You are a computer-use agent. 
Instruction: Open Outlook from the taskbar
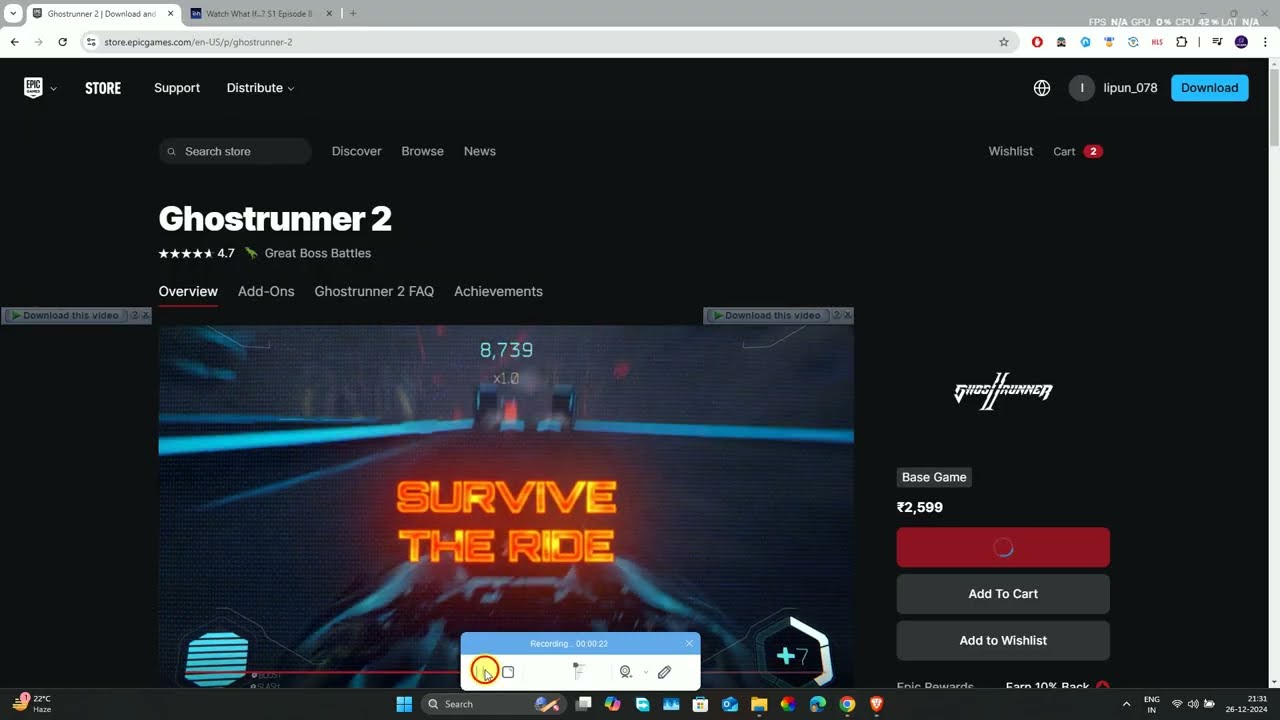[730, 704]
